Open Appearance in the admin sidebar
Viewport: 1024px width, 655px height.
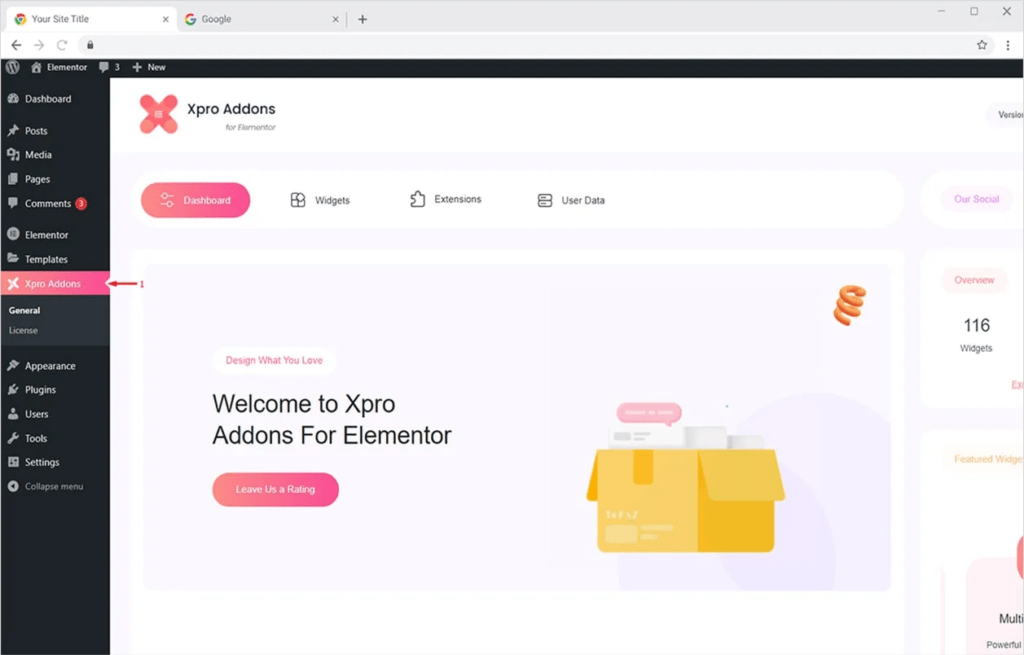(49, 366)
